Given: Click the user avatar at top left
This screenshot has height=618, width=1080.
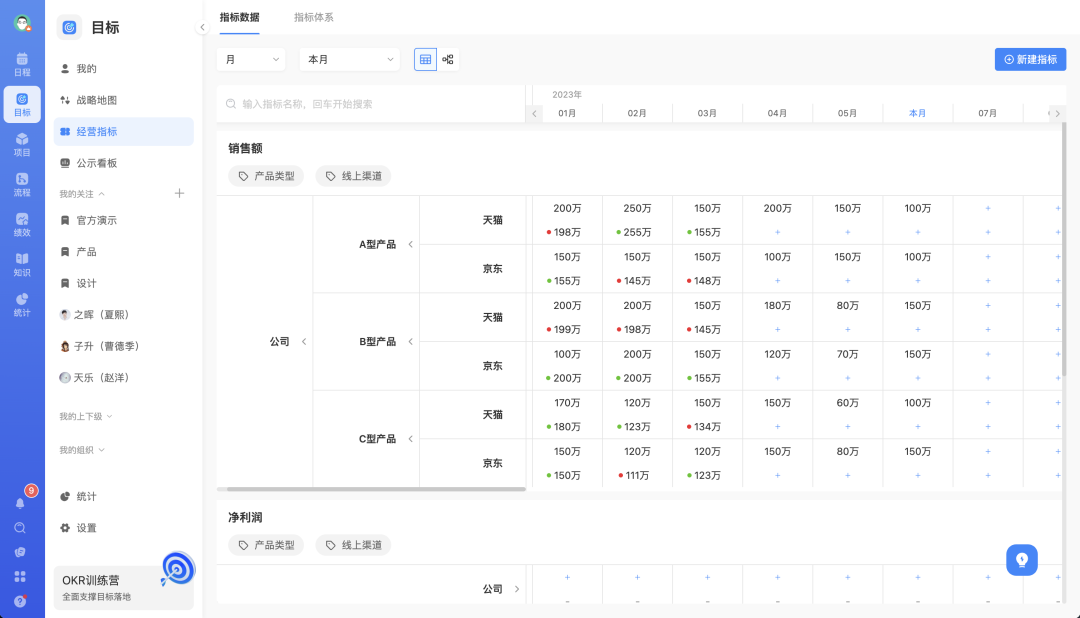Looking at the screenshot, I should [22, 23].
